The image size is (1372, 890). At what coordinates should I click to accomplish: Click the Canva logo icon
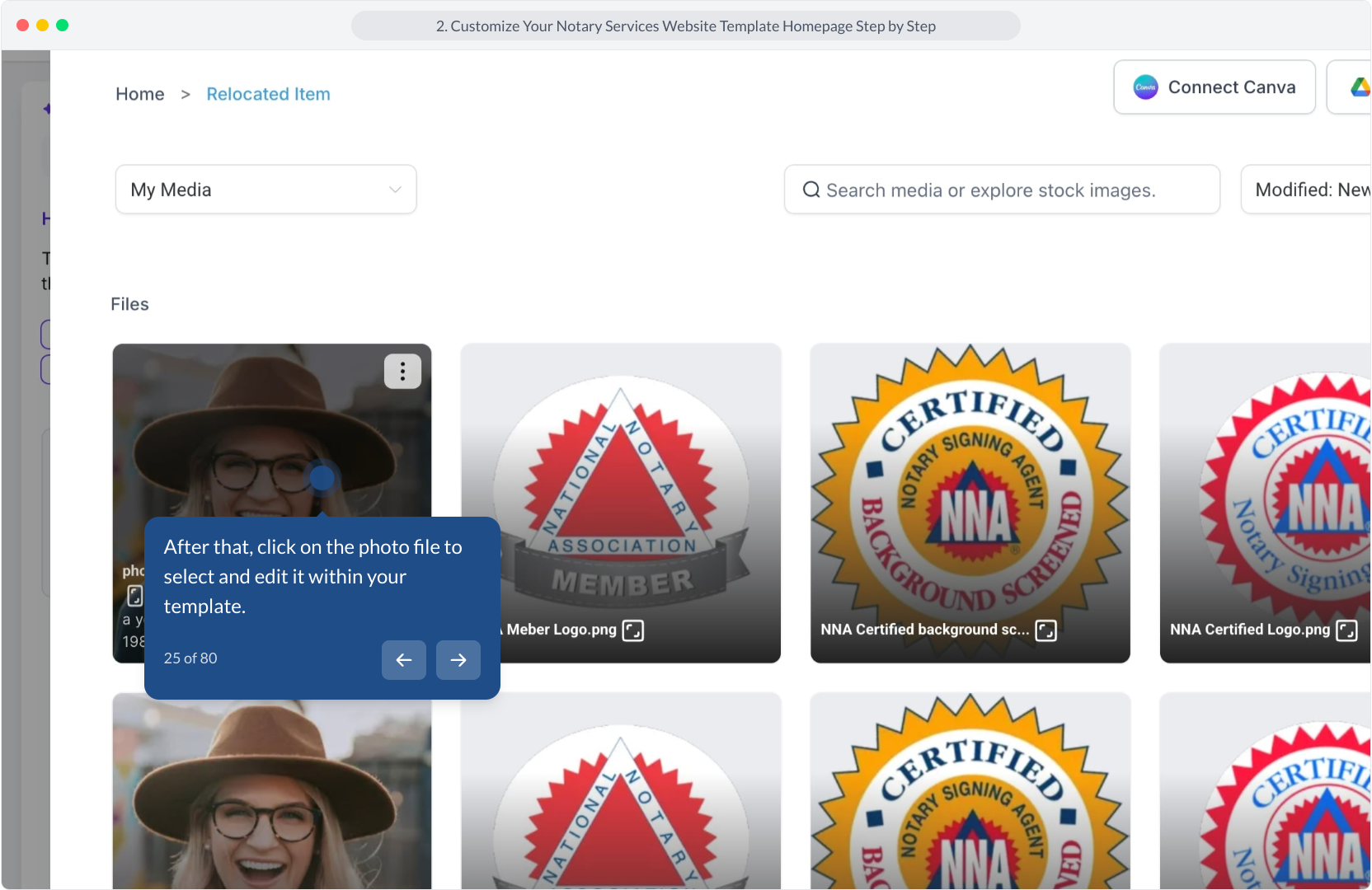[1145, 87]
